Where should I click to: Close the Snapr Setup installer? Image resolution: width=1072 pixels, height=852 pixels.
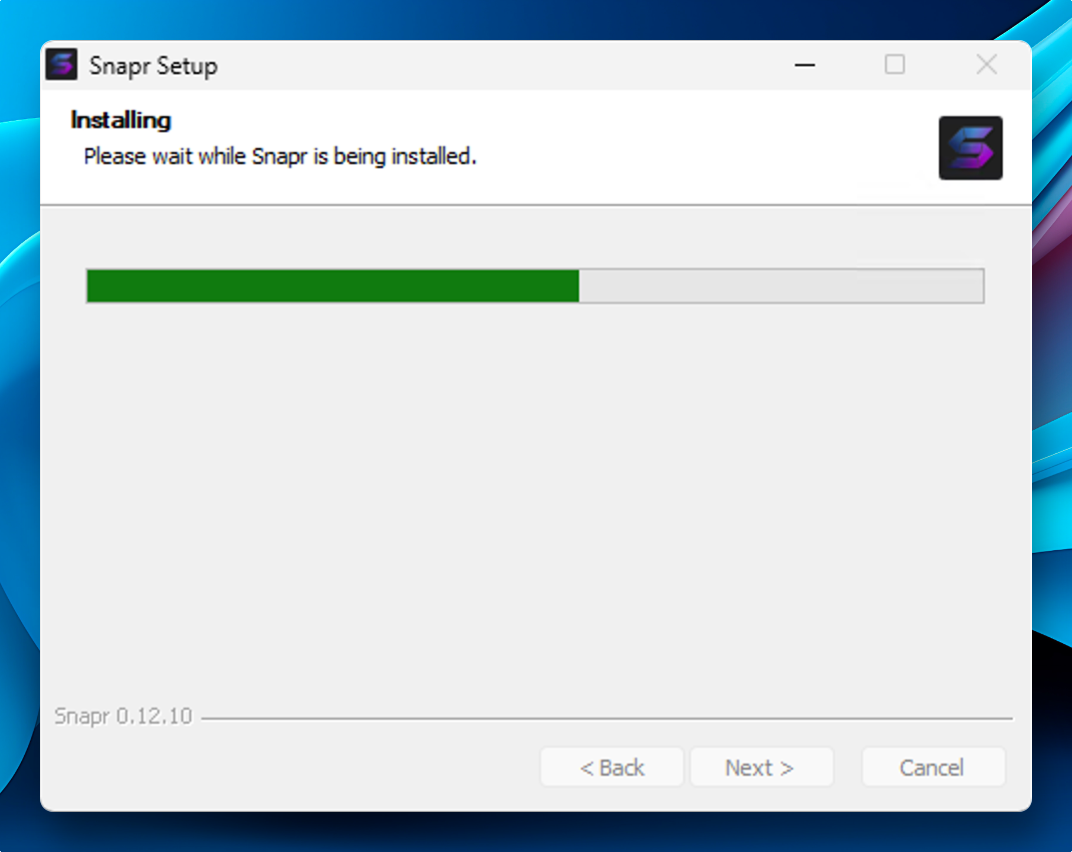tap(986, 64)
